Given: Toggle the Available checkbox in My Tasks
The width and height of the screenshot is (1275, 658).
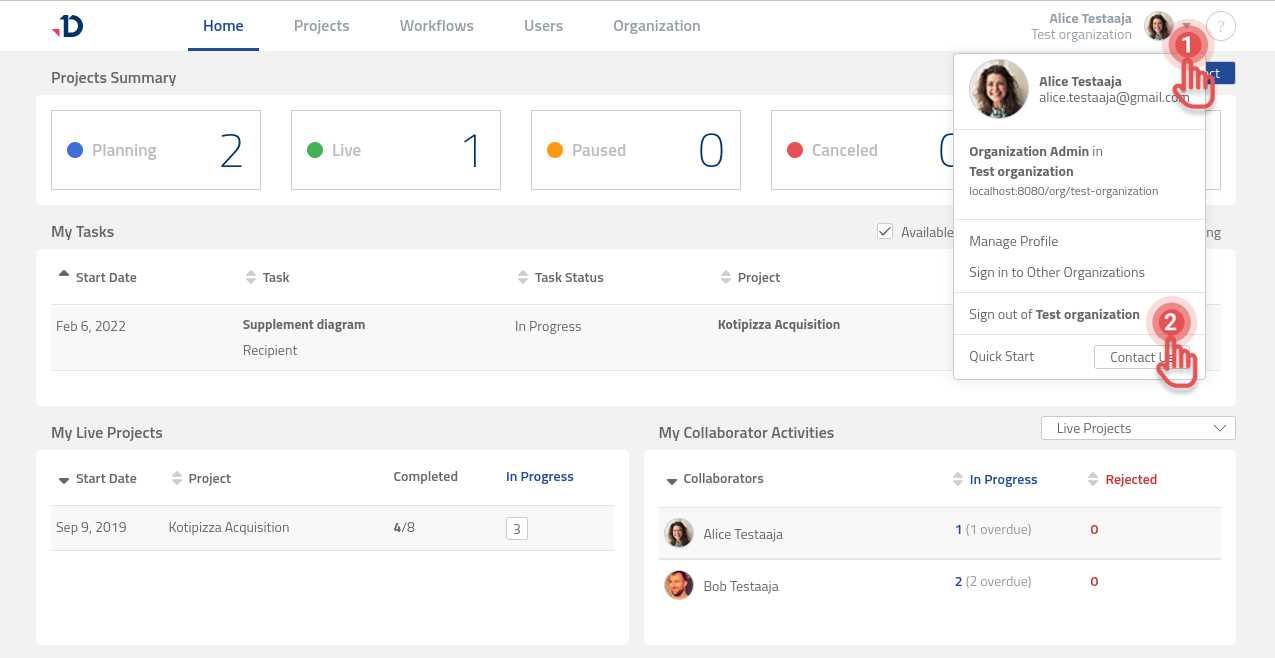Looking at the screenshot, I should point(885,231).
